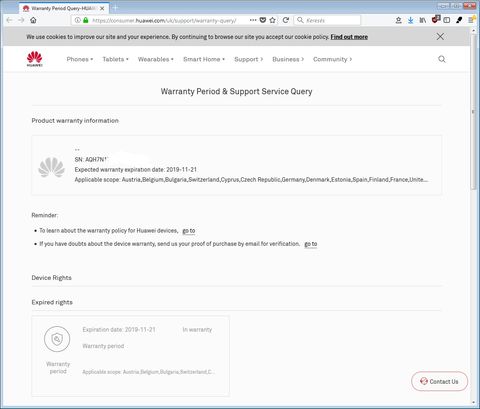This screenshot has width=480, height=409.
Task: Open the Community navigation item
Action: coord(332,59)
